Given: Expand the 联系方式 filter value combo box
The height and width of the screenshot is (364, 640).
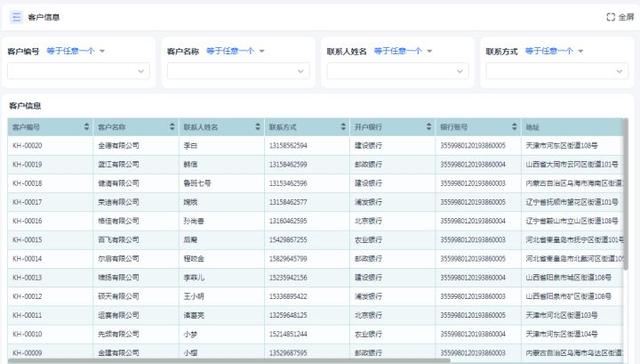Looking at the screenshot, I should tap(557, 71).
